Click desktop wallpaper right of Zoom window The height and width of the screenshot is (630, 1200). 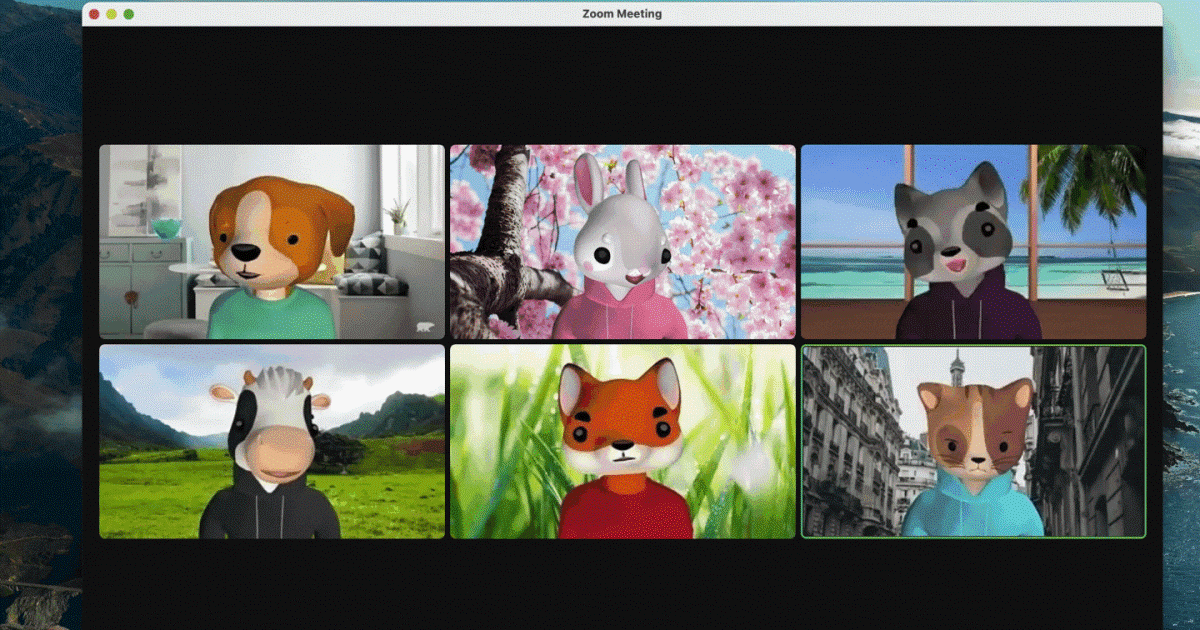(1181, 300)
